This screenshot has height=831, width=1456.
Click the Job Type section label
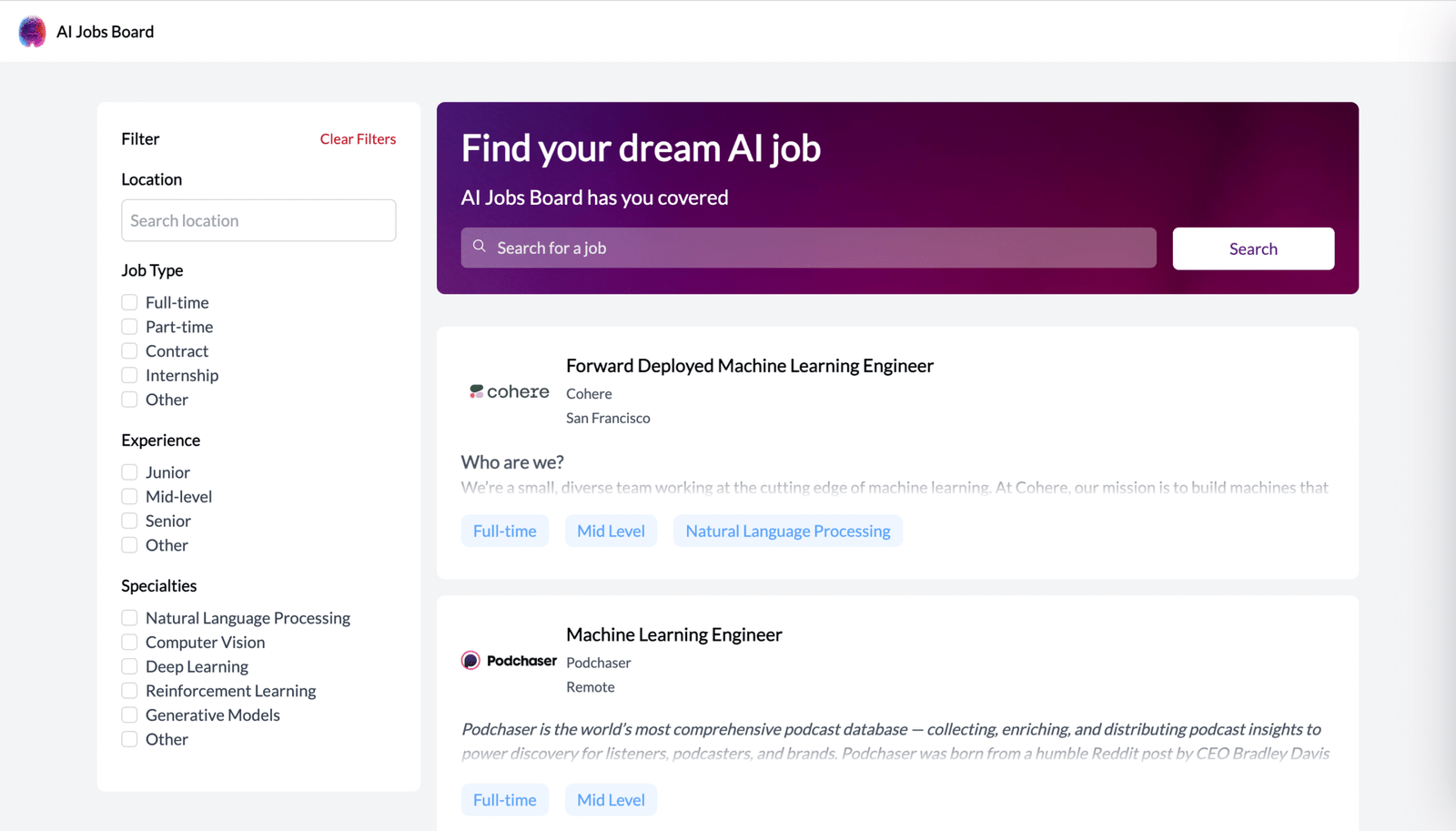point(152,270)
